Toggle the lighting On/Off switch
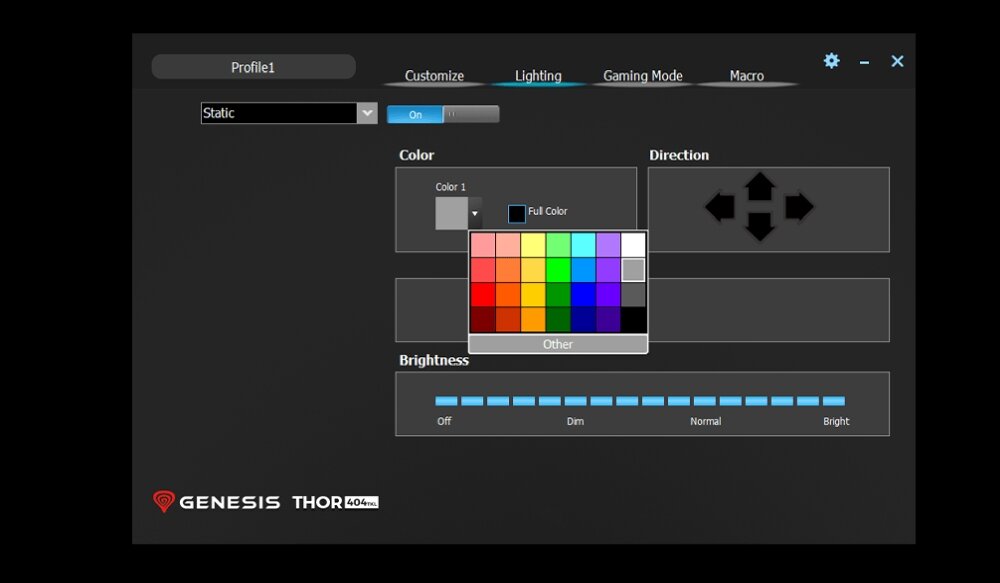1000x583 pixels. tap(443, 114)
